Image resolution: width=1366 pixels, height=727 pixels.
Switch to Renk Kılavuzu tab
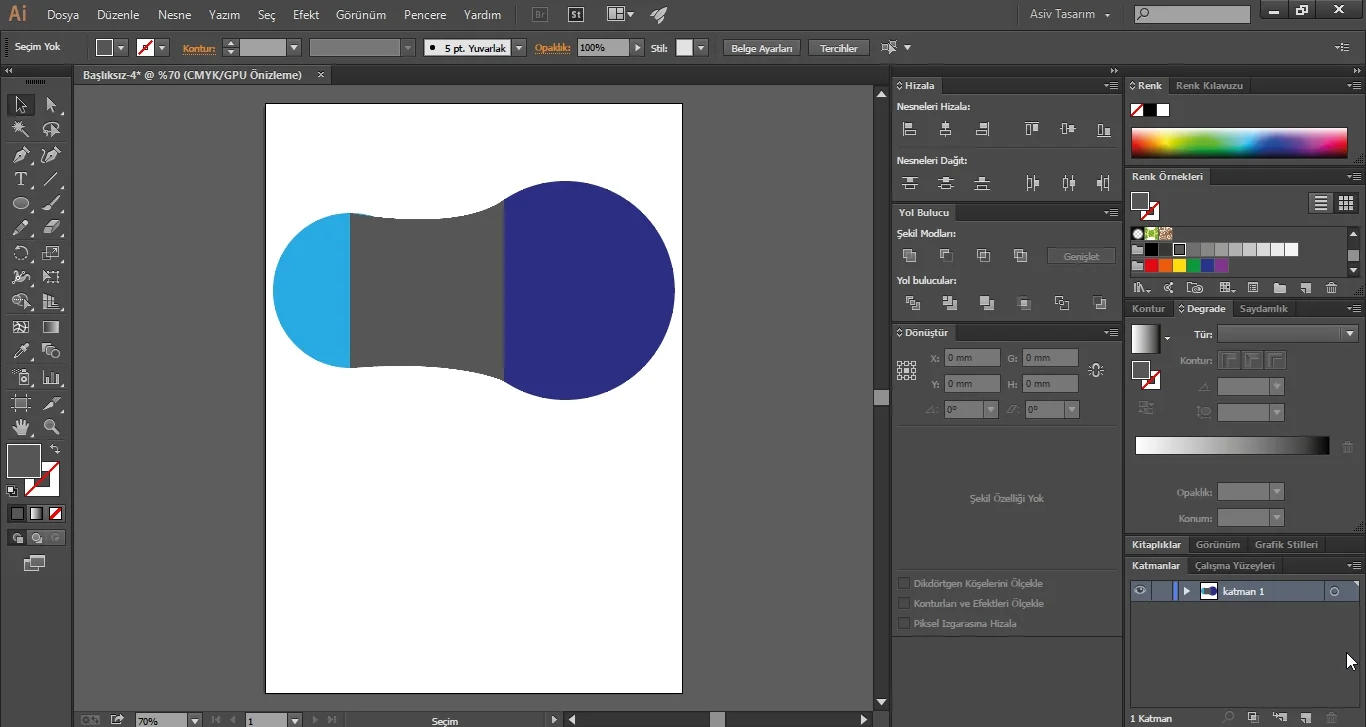[1209, 86]
